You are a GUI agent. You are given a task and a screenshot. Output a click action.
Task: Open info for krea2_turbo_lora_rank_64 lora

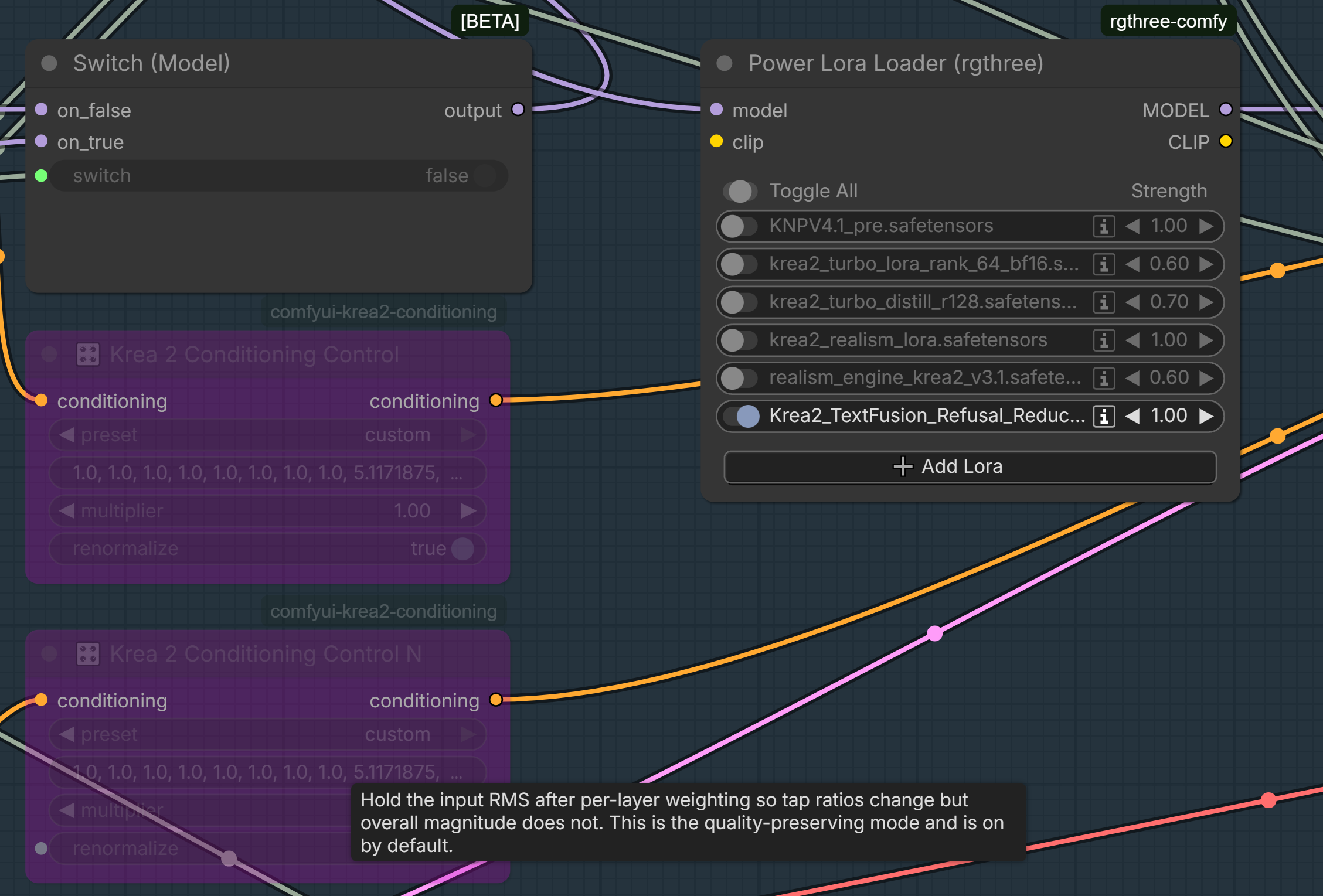1103,264
